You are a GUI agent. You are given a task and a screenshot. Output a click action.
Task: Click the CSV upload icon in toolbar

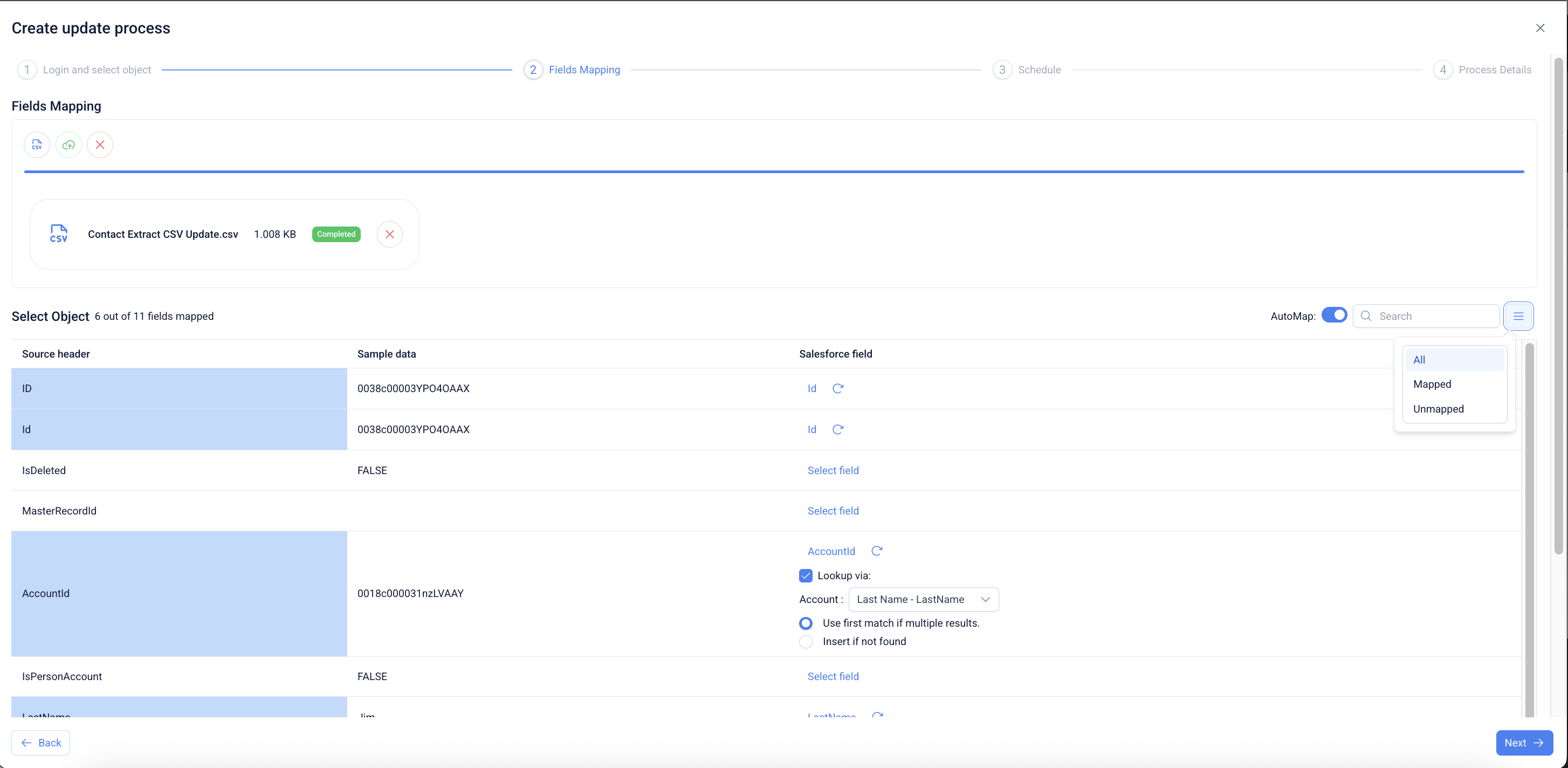click(x=37, y=145)
